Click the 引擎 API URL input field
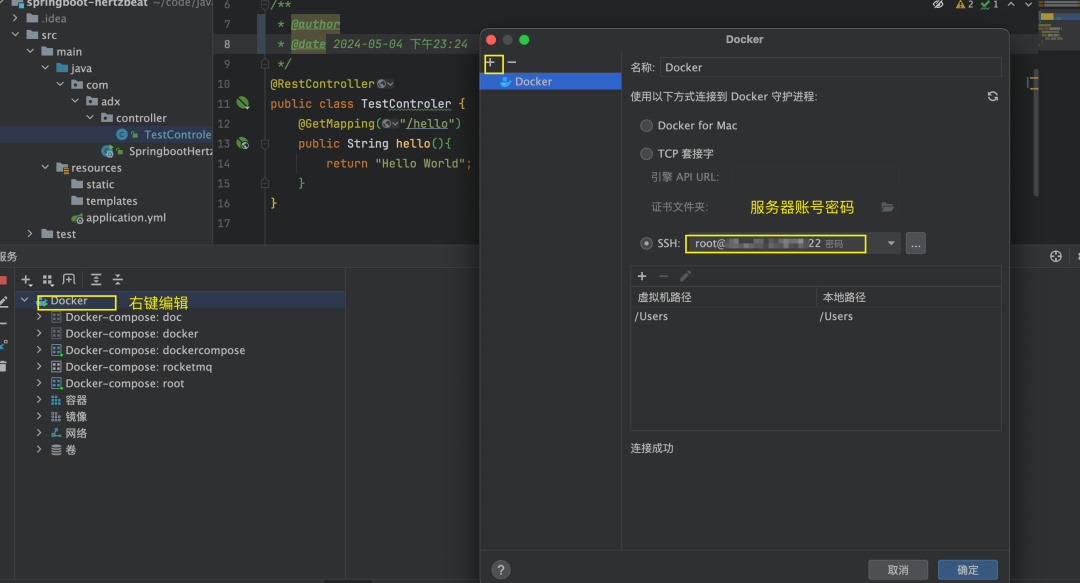 click(x=815, y=177)
